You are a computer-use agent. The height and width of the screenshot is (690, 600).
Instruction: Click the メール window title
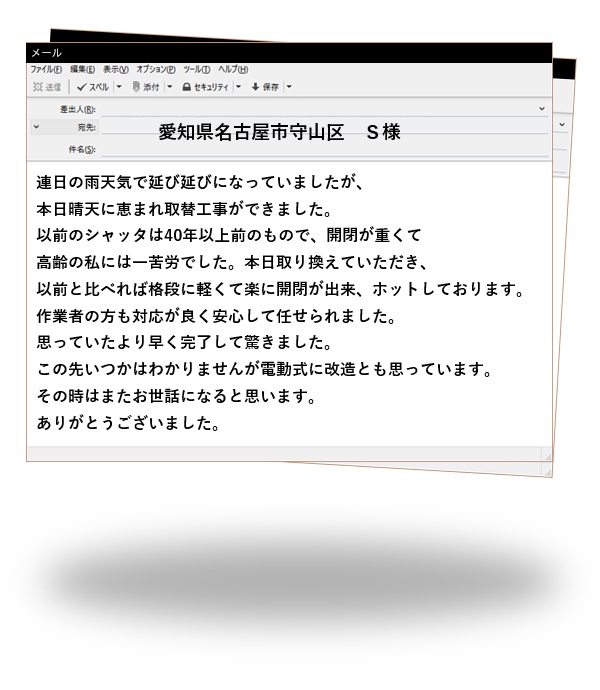46,53
